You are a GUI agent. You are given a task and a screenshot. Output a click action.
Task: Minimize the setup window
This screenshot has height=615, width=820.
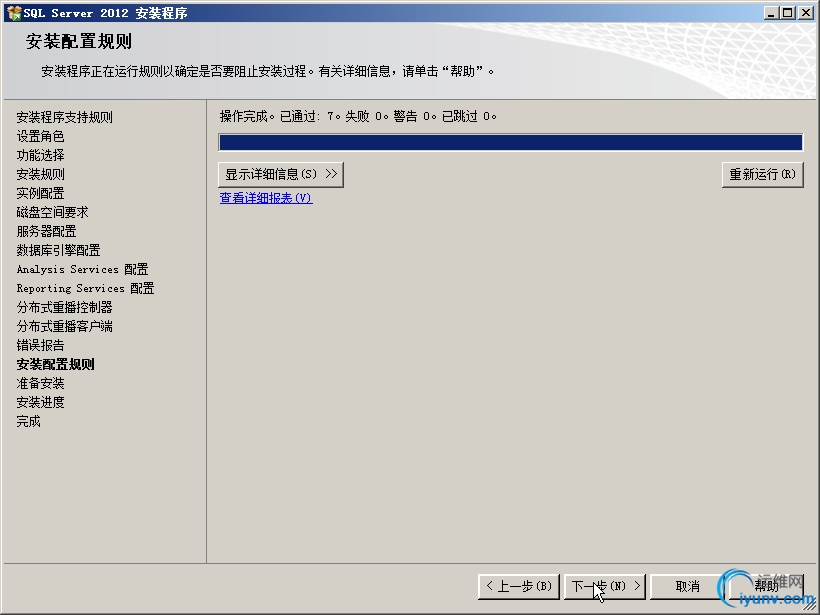[x=770, y=13]
